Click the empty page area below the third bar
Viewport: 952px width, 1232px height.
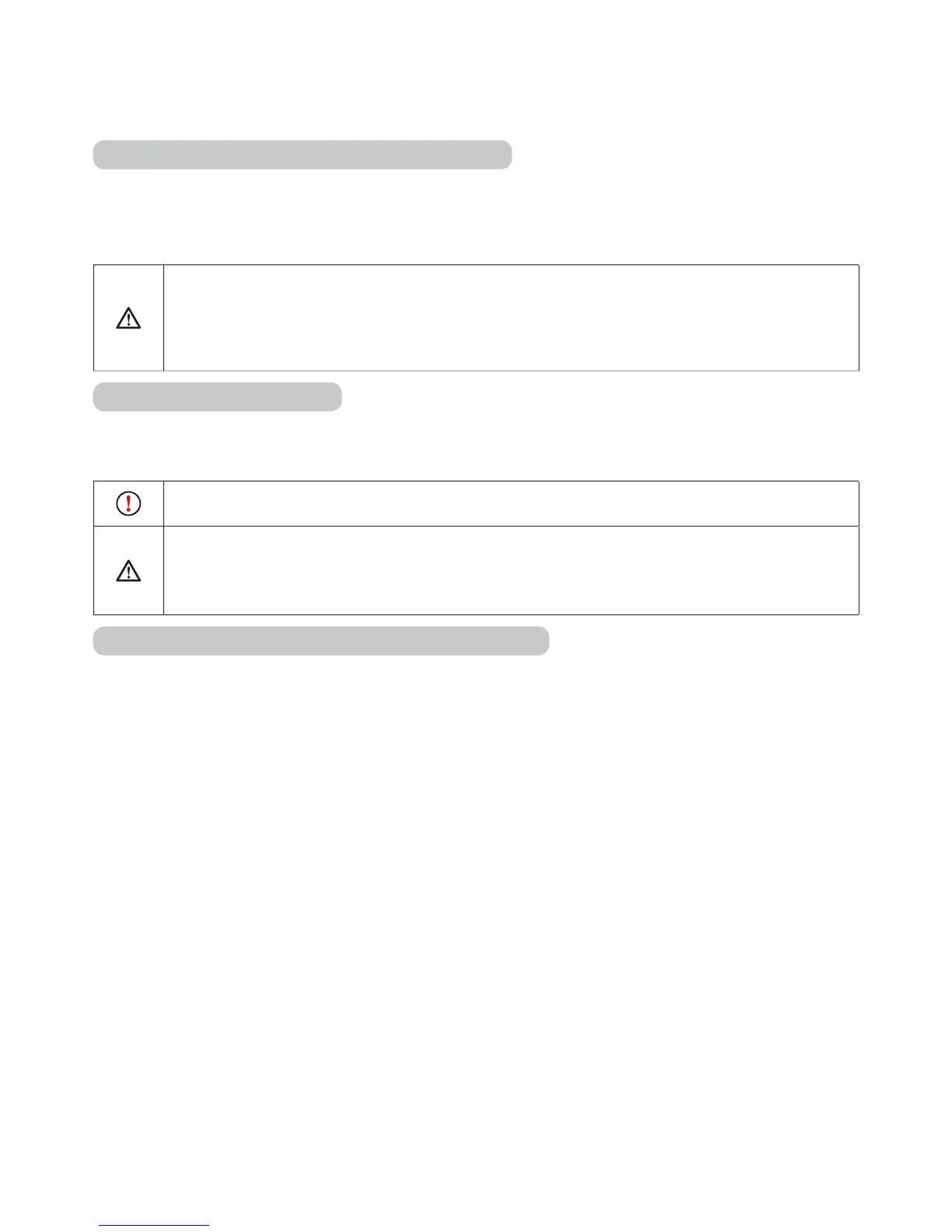point(467,894)
